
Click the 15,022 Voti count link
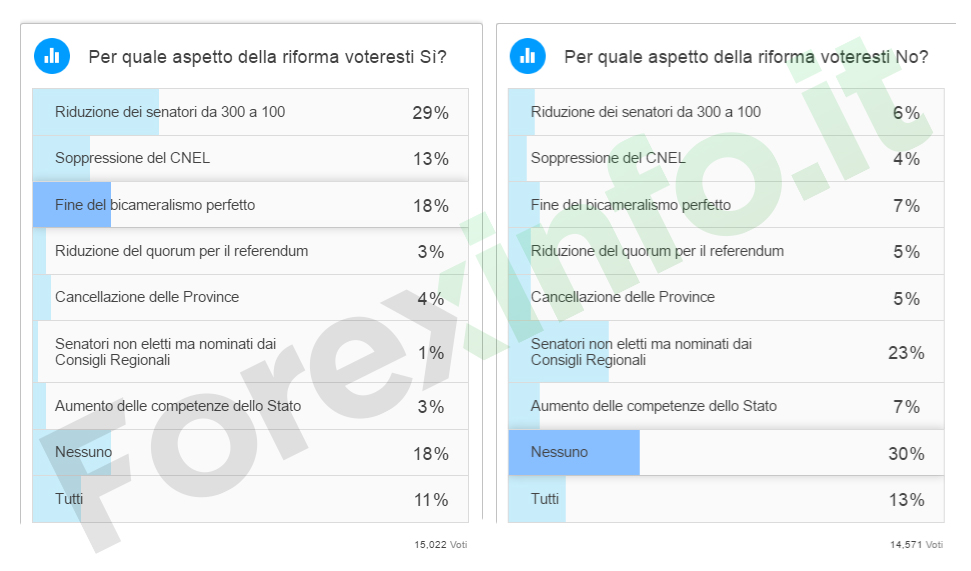pos(440,545)
